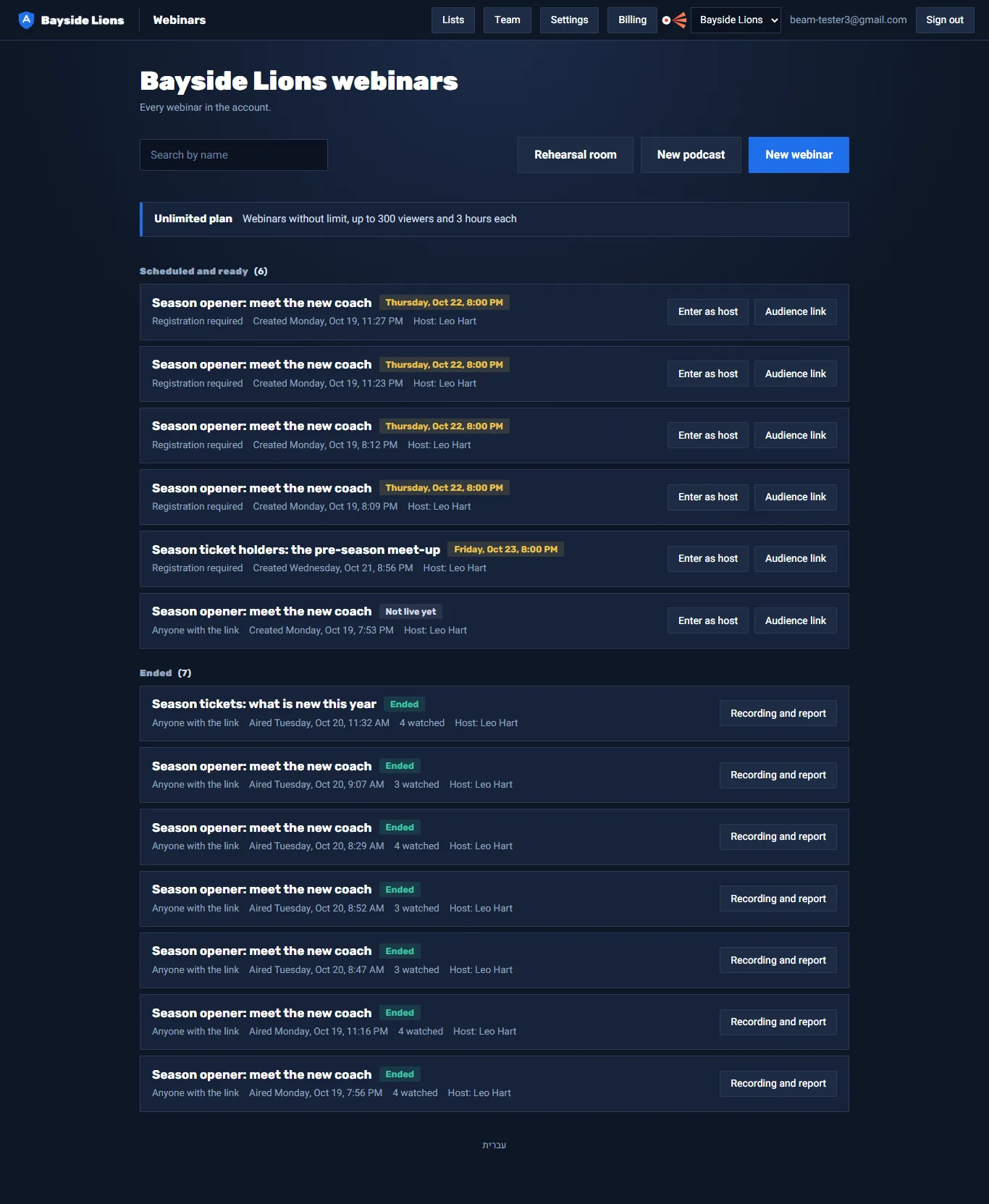989x1204 pixels.
Task: Create a New podcast
Action: coord(691,155)
